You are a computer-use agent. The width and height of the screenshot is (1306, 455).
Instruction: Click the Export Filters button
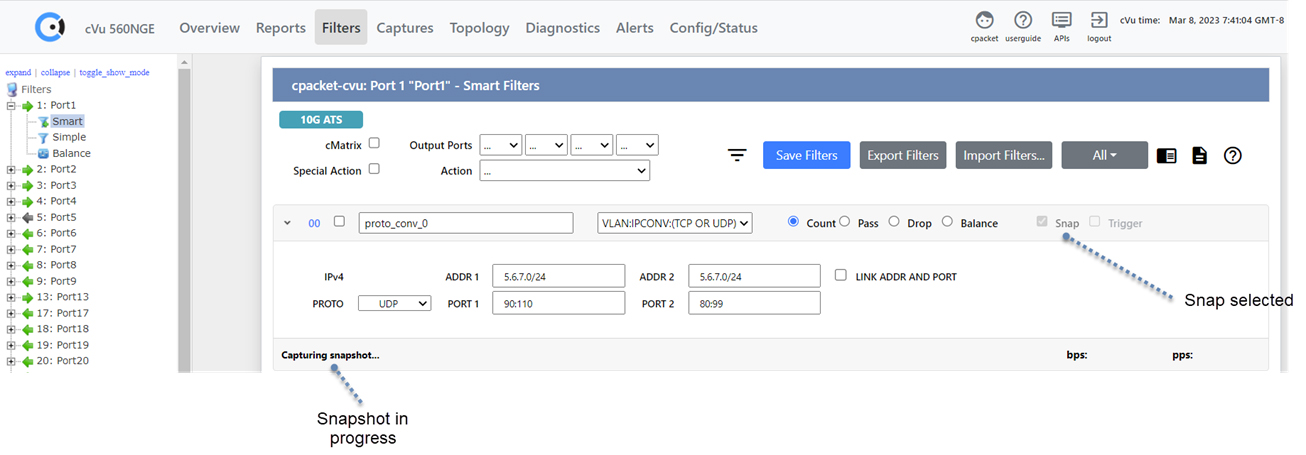903,155
